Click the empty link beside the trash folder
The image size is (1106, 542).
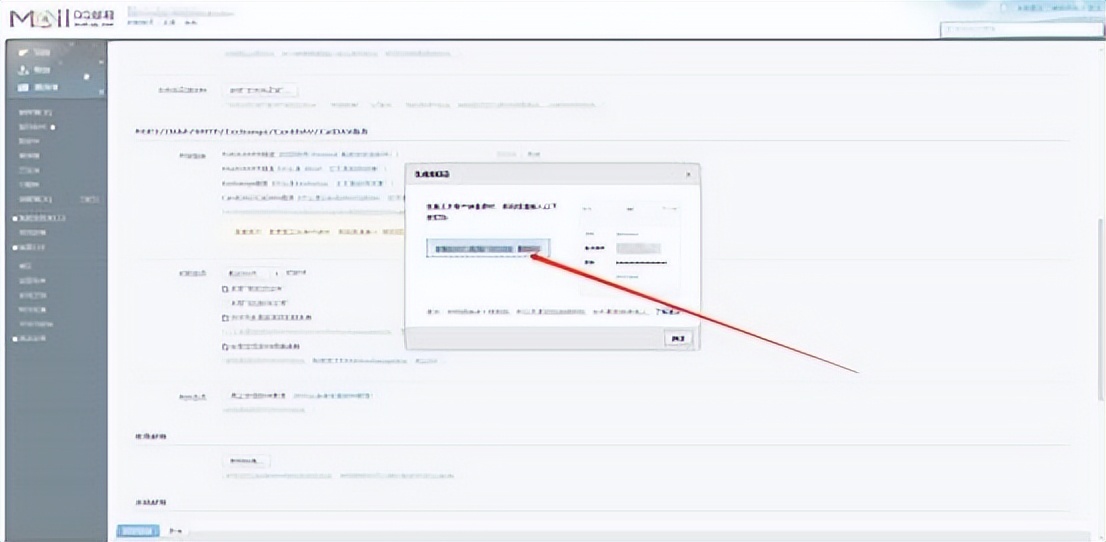click(90, 199)
